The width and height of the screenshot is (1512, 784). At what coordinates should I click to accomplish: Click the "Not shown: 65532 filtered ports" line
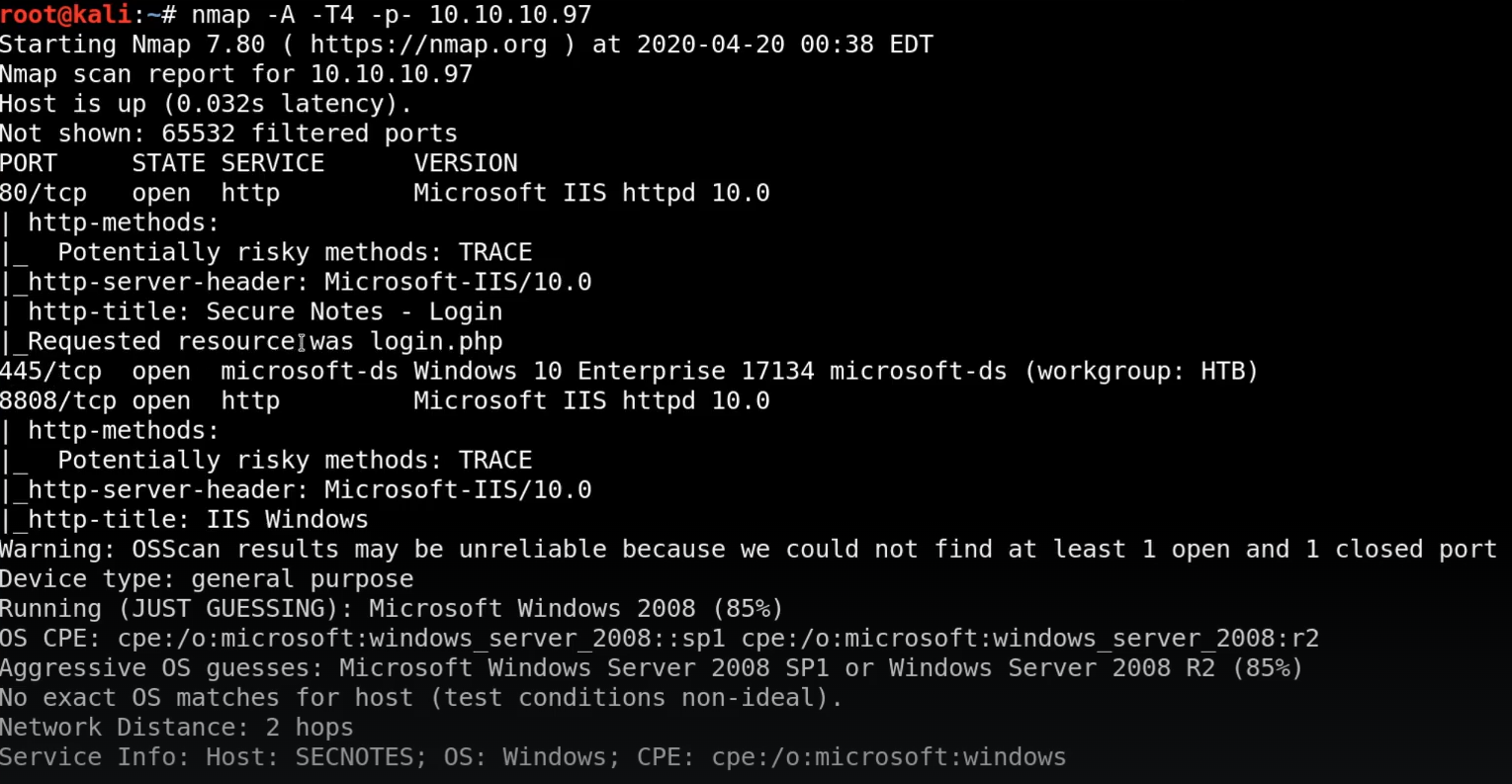[228, 133]
